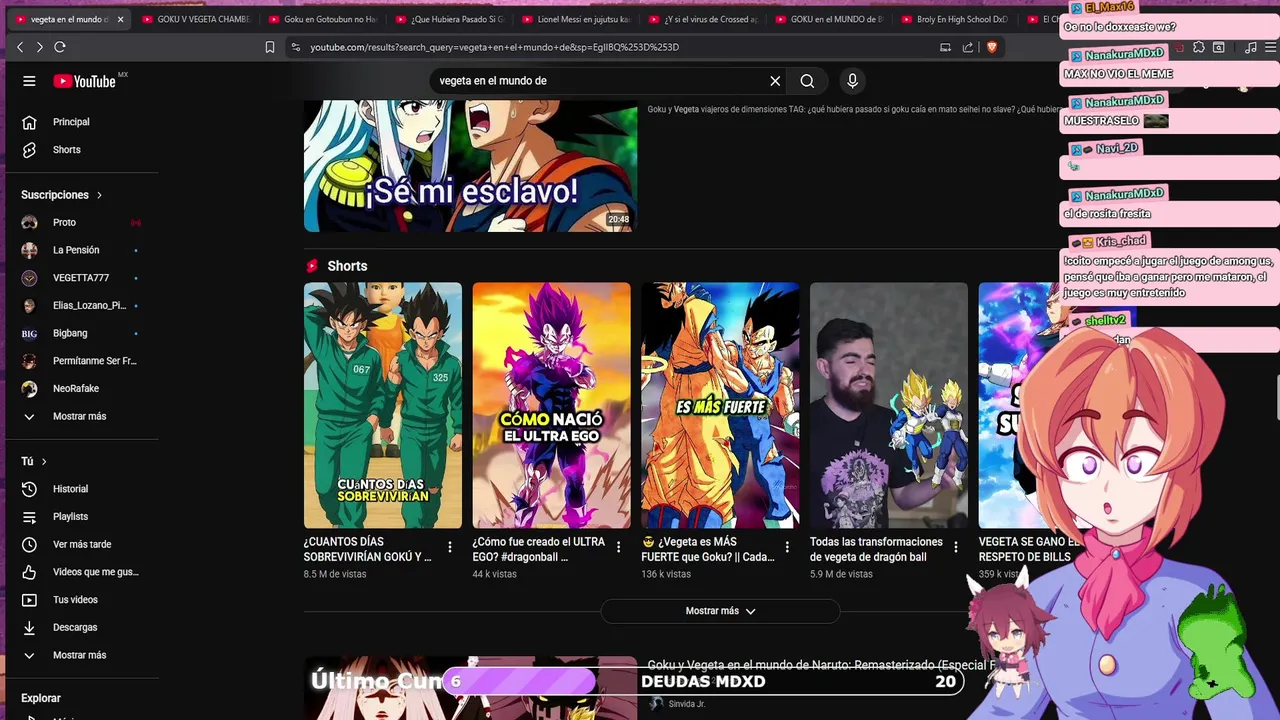Expand Tú list with Mostrar más
1280x720 pixels.
tap(80, 655)
